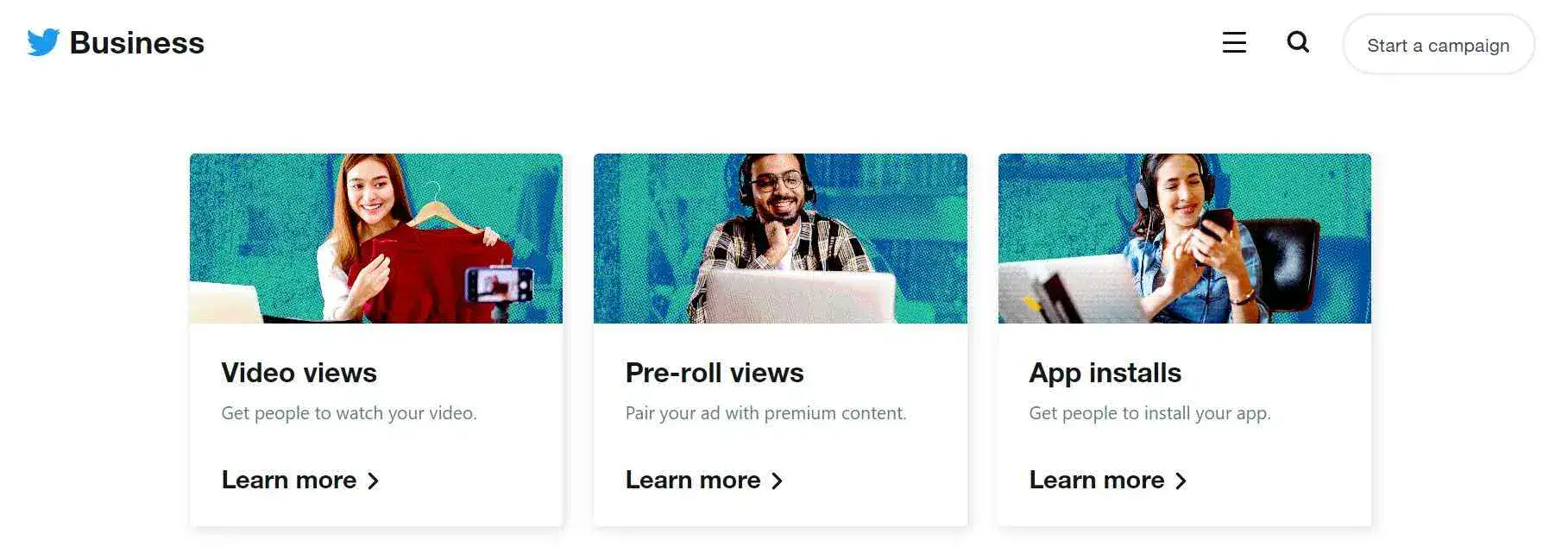
Task: Click the Business header text
Action: (136, 42)
